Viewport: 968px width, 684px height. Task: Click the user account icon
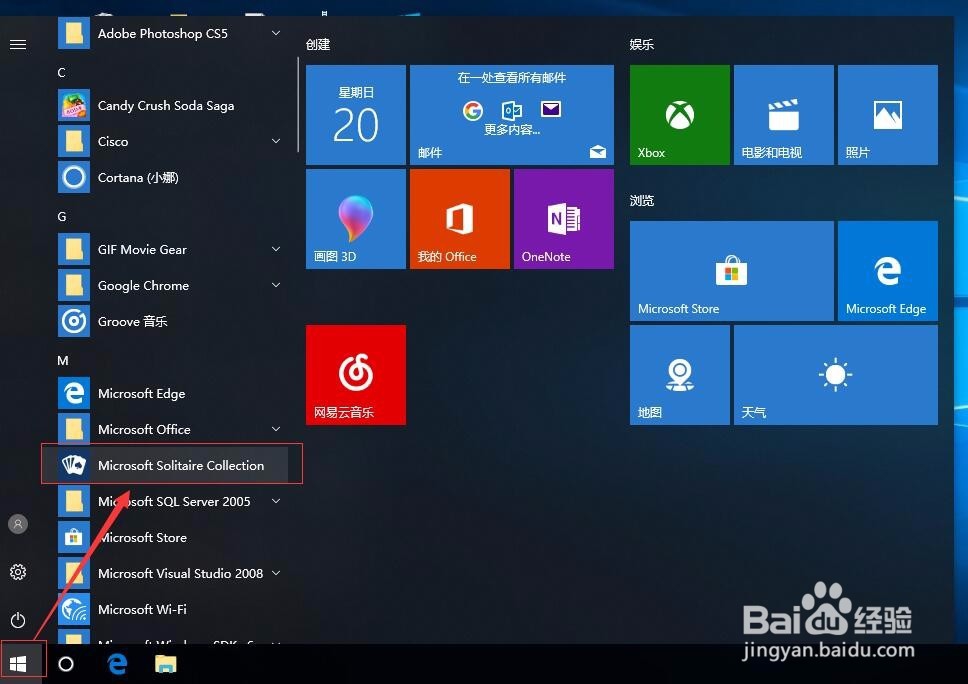[x=18, y=524]
